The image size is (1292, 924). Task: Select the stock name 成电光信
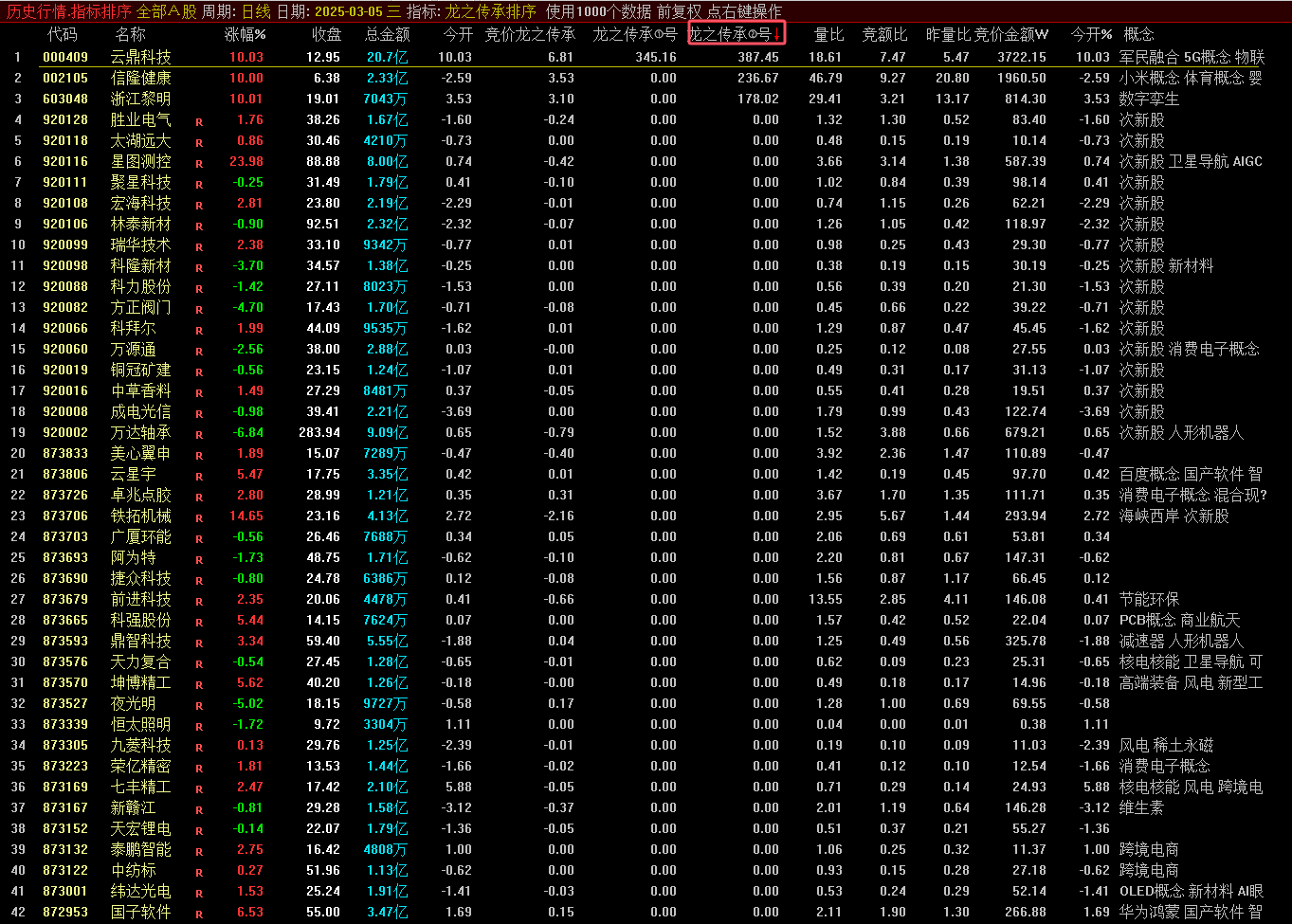(x=141, y=411)
